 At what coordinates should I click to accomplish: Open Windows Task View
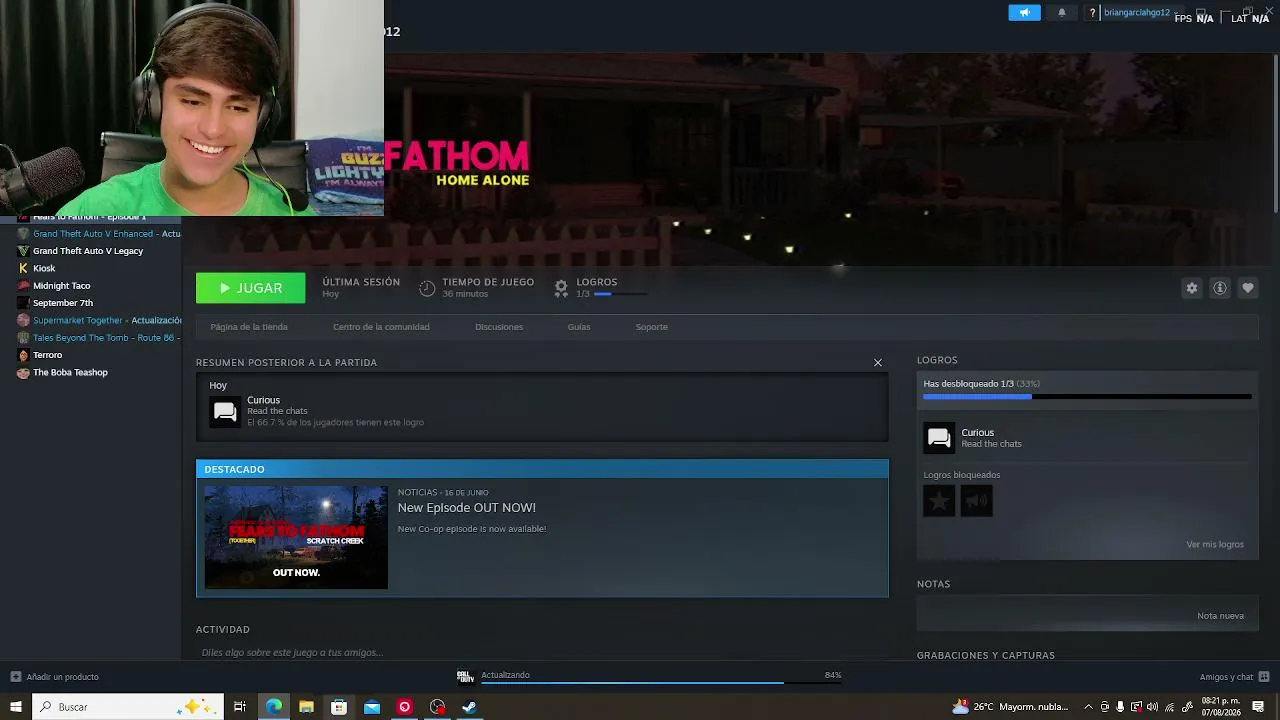tap(240, 707)
